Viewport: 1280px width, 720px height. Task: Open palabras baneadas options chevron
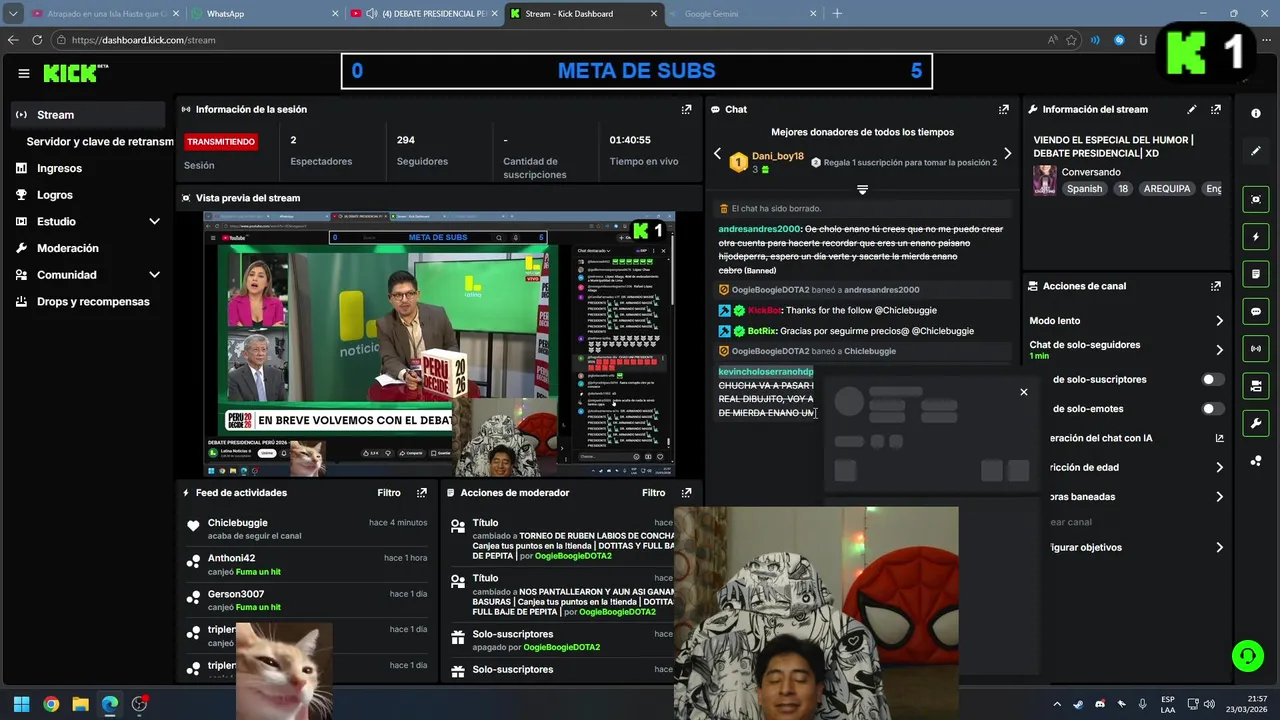point(1219,497)
